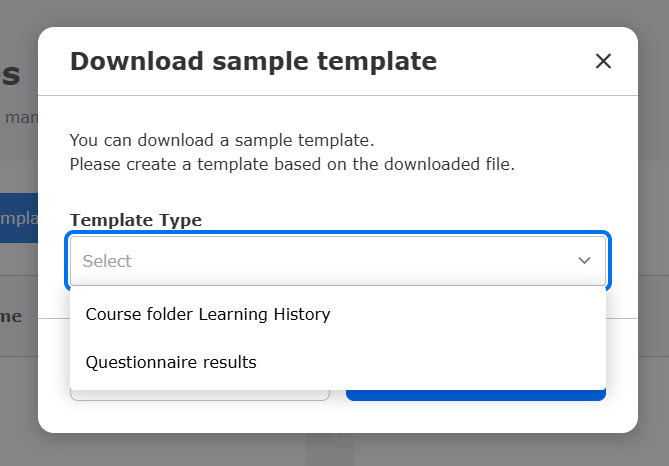
Task: Close the Download sample template dialog
Action: coord(603,62)
